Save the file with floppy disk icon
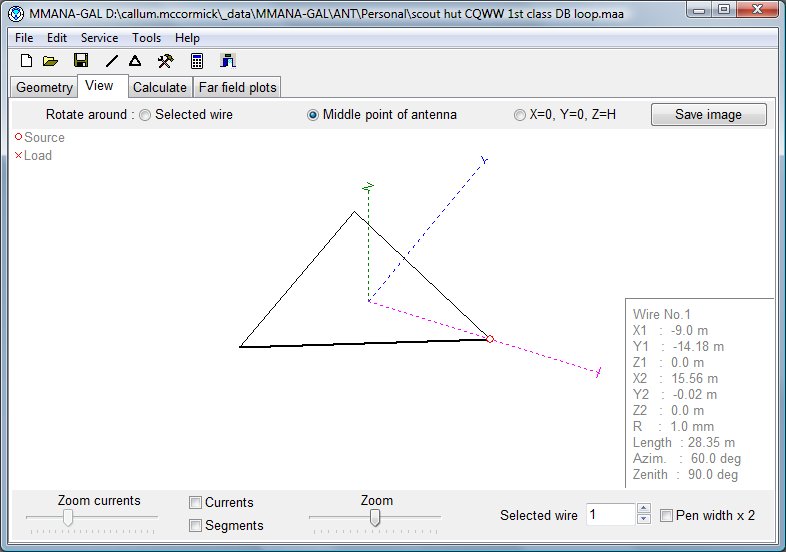This screenshot has height=552, width=786. coord(81,61)
